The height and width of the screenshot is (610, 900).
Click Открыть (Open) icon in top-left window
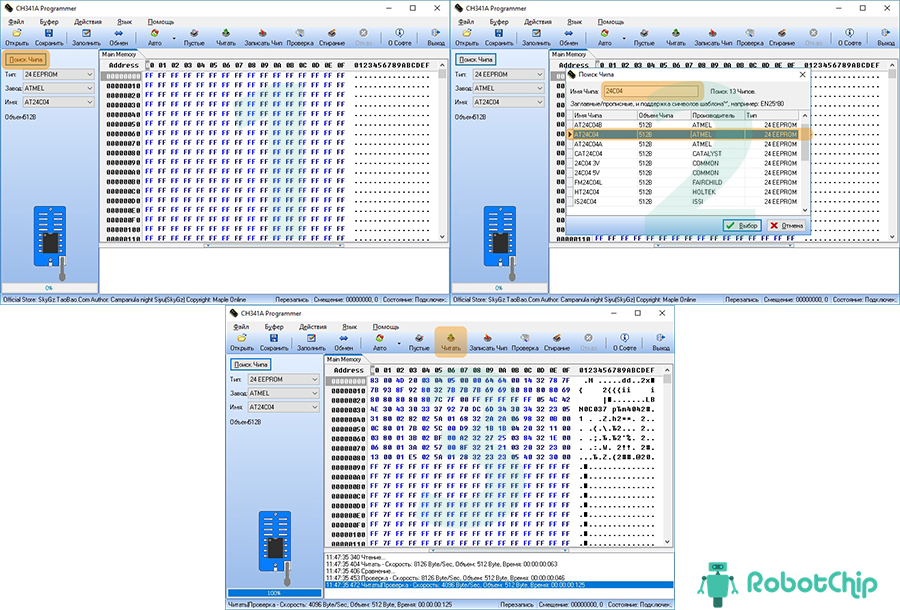tap(17, 37)
